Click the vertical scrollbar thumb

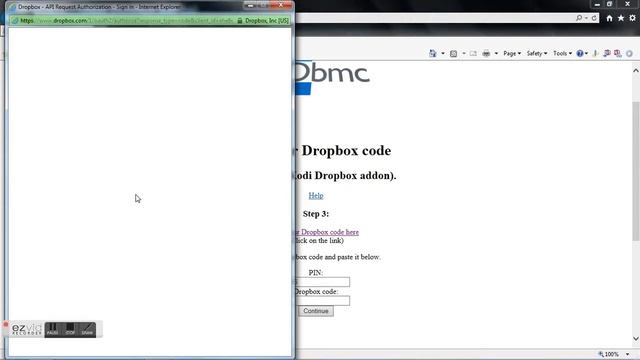[x=636, y=171]
